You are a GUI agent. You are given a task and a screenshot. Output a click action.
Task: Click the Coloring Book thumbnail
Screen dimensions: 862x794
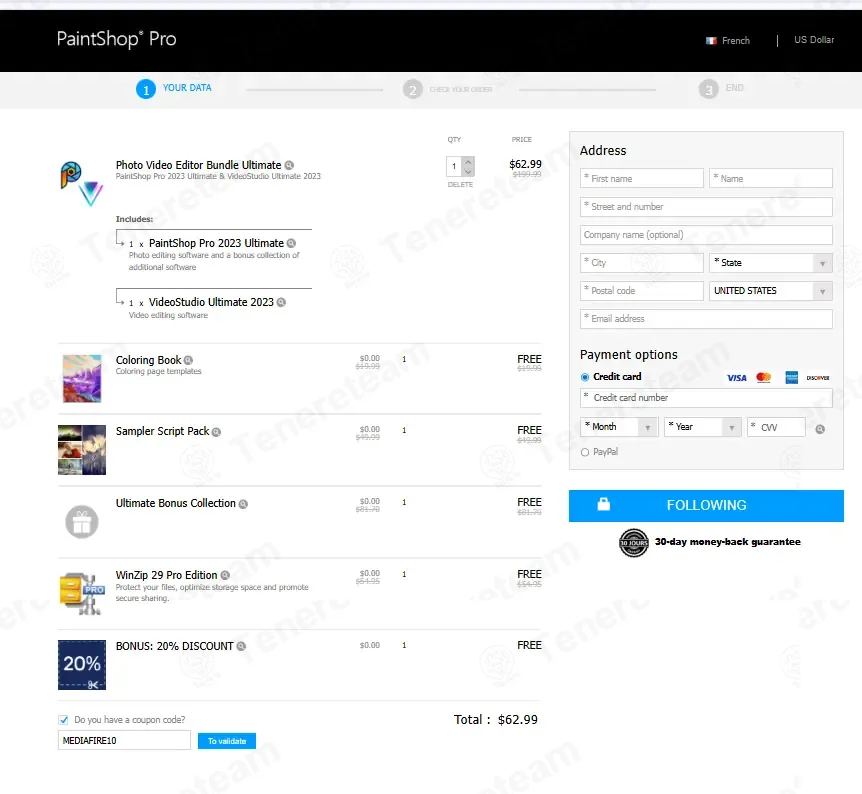(82, 378)
